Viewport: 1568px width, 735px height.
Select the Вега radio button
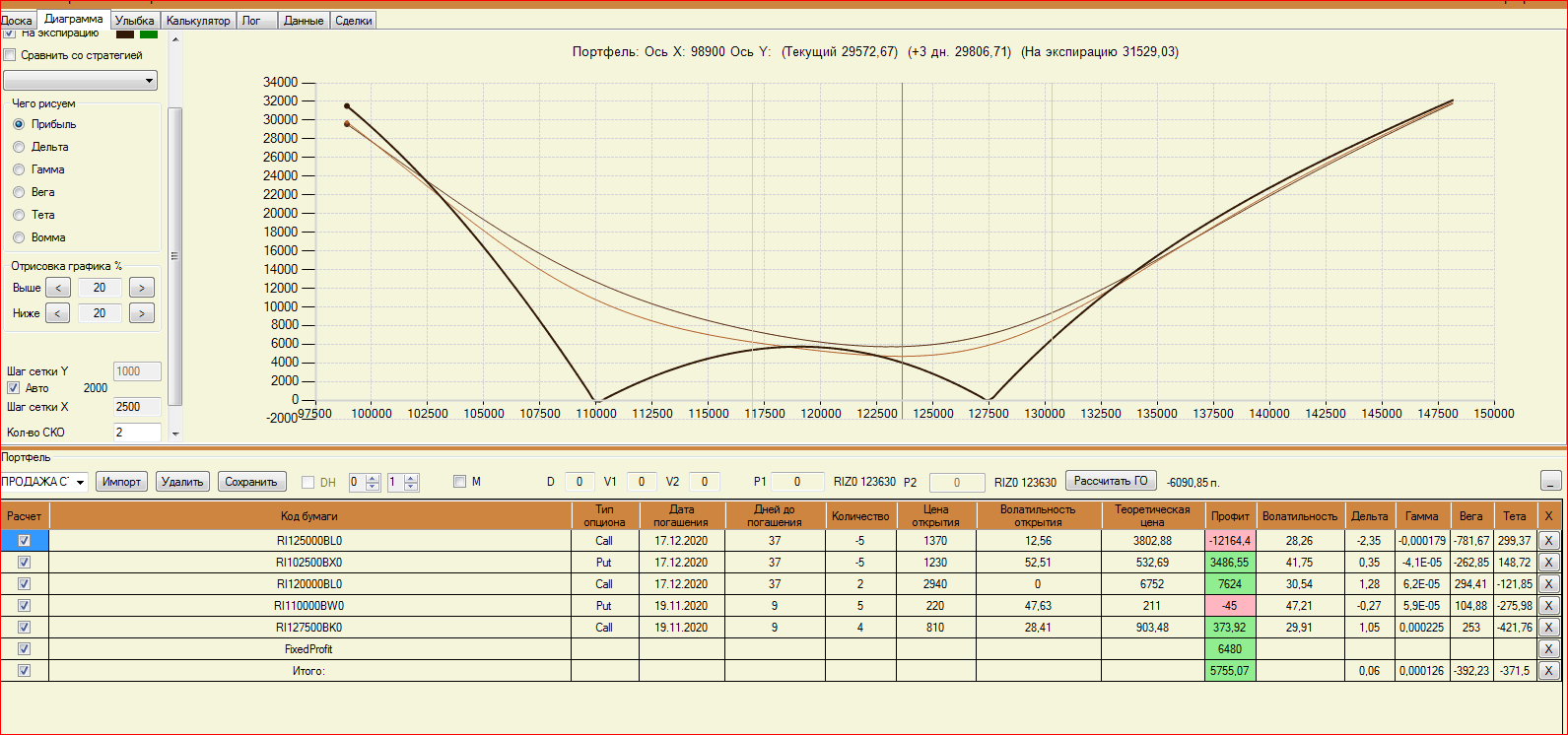pos(19,192)
